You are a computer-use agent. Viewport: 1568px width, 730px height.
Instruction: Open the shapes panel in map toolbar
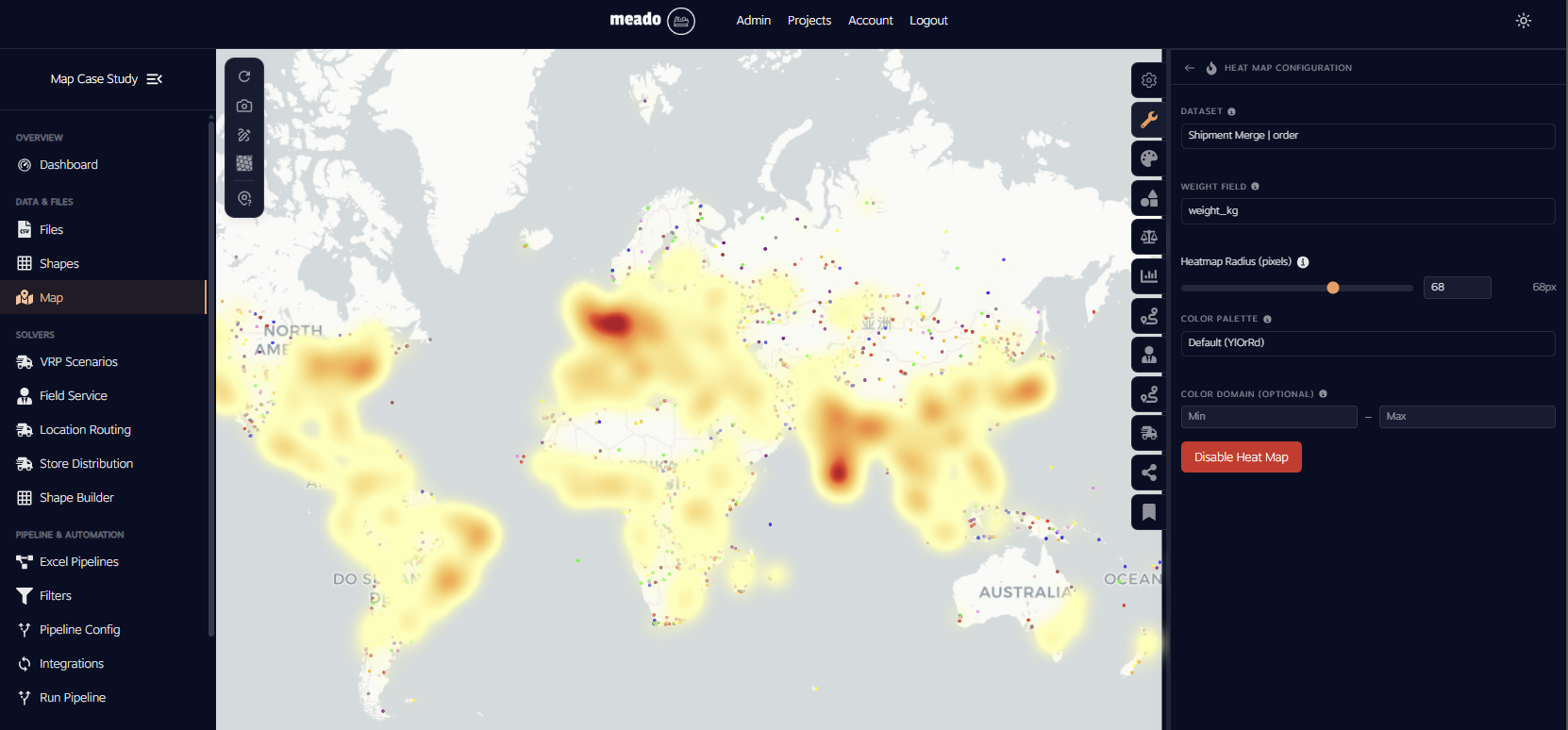tap(1148, 198)
